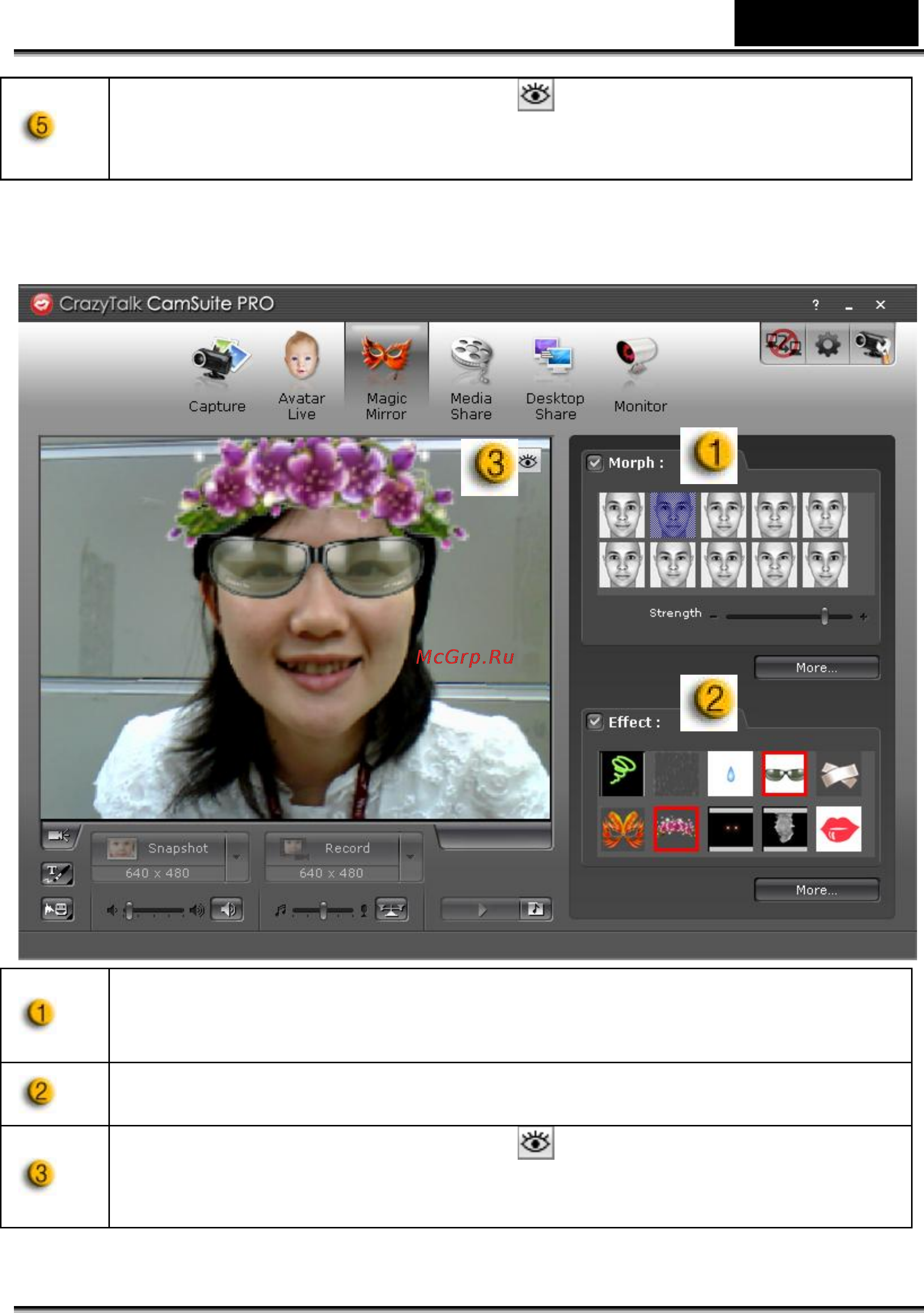This screenshot has height=1313, width=924.
Task: Open Media Share mode
Action: (471, 378)
